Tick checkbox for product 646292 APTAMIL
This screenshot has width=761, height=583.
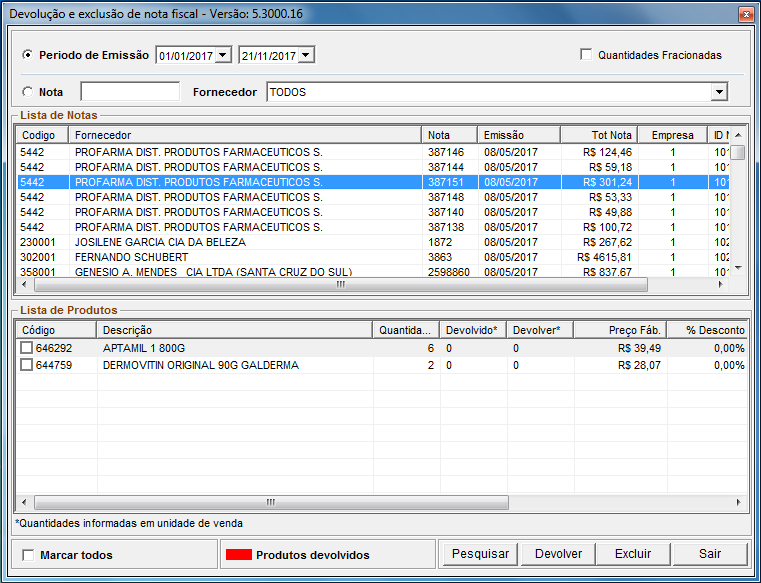coord(26,348)
